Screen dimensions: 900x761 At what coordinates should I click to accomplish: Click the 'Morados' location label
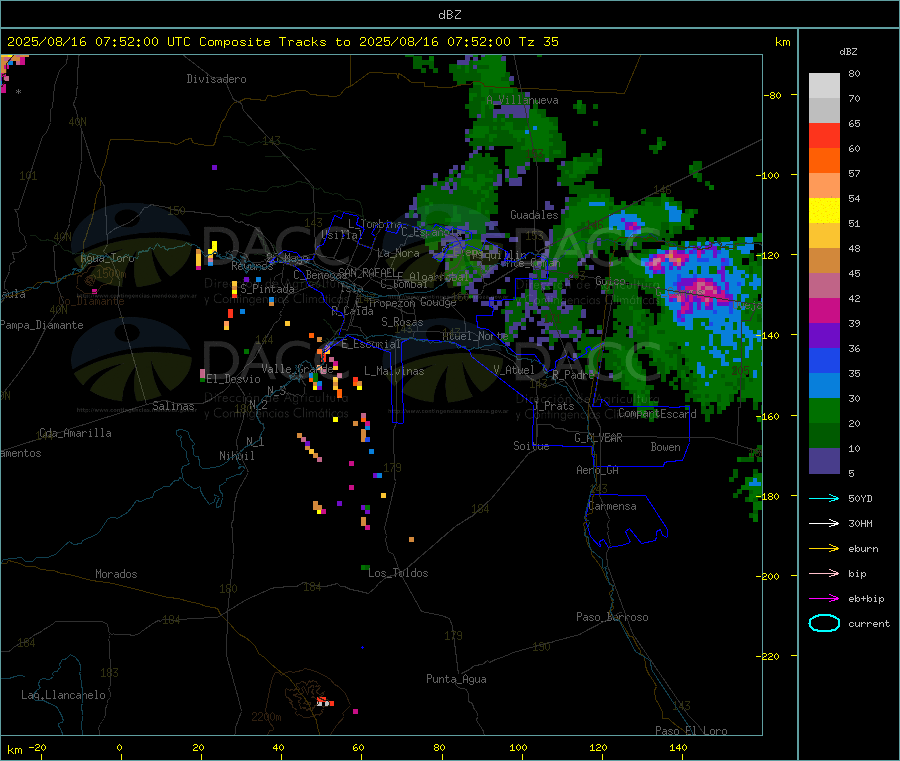tap(116, 574)
